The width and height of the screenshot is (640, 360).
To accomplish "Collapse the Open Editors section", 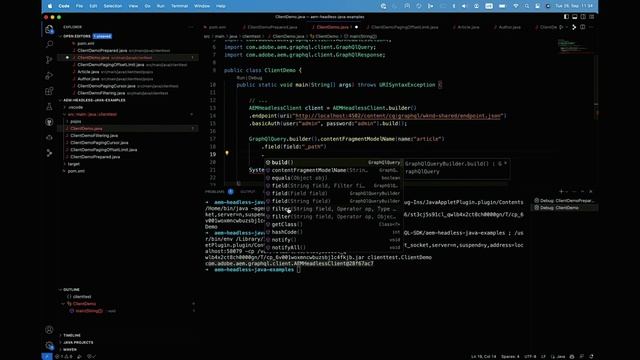I will point(77,36).
